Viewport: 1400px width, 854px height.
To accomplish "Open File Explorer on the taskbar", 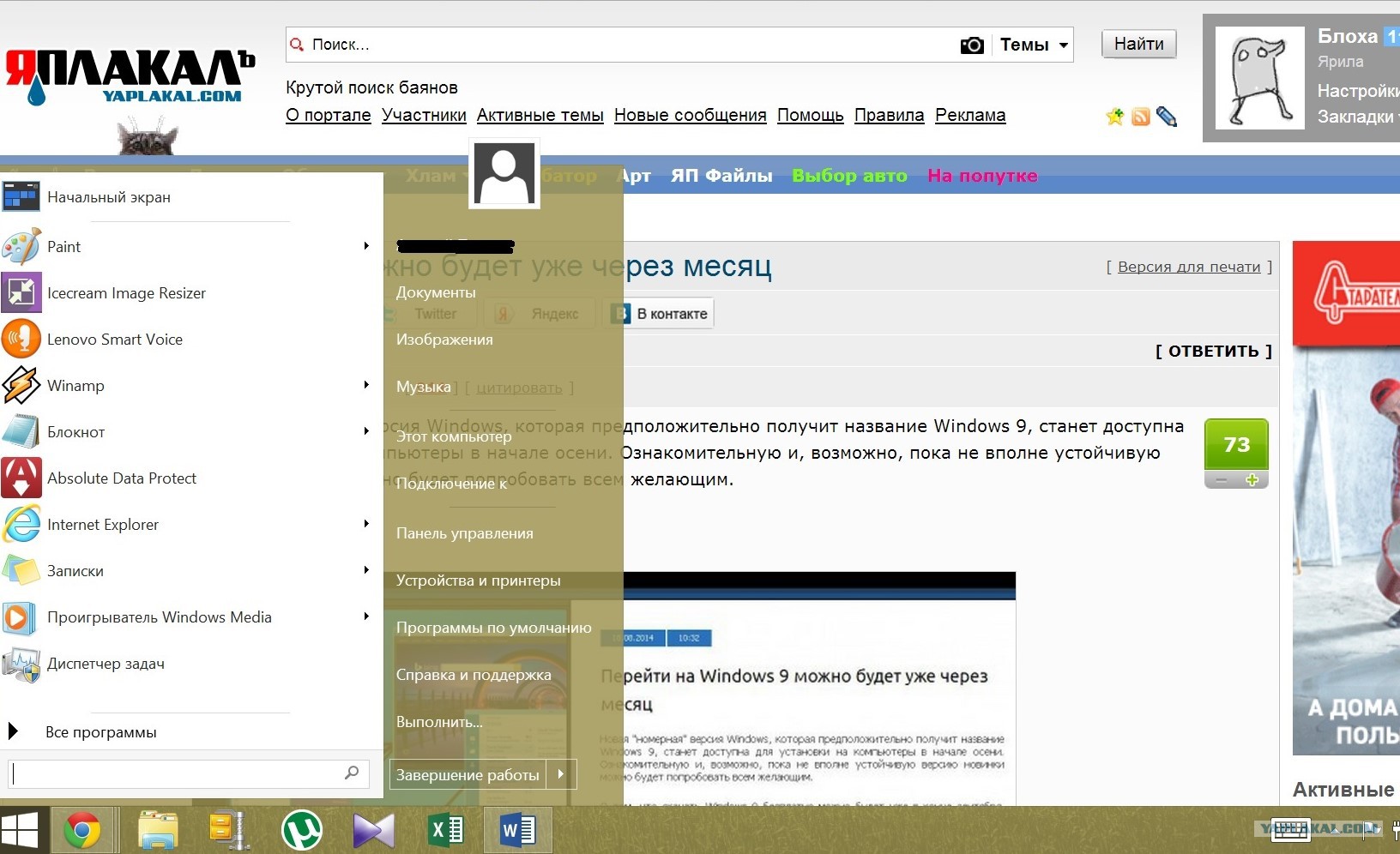I will [159, 830].
